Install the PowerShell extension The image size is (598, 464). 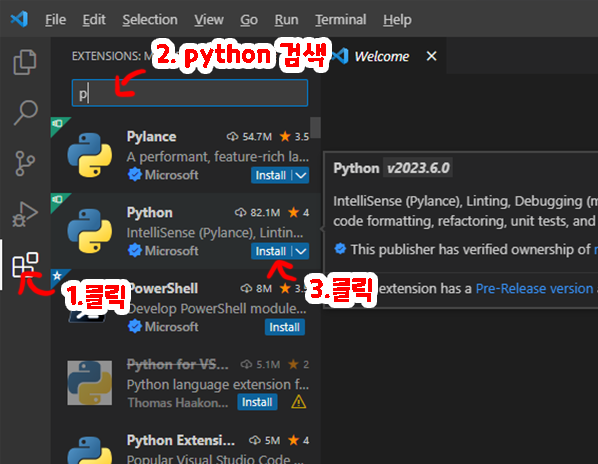point(285,327)
